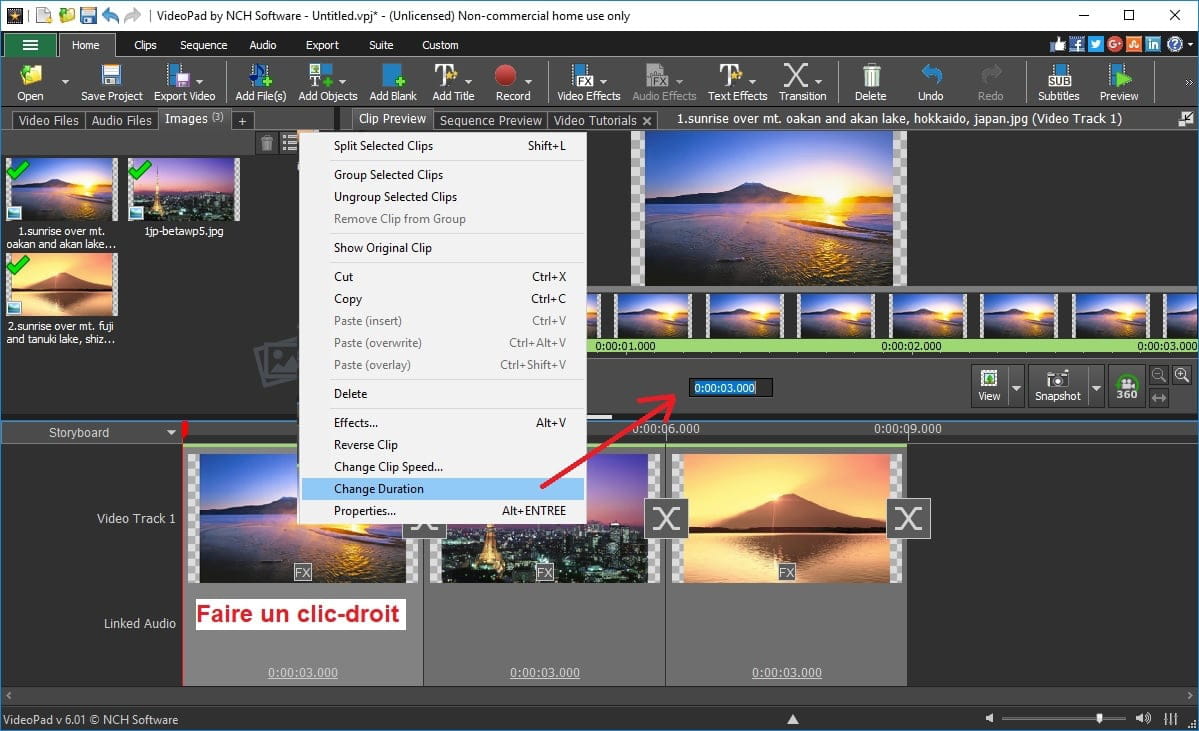1199x731 pixels.
Task: Open the Open button dropdown arrow
Action: pos(65,82)
